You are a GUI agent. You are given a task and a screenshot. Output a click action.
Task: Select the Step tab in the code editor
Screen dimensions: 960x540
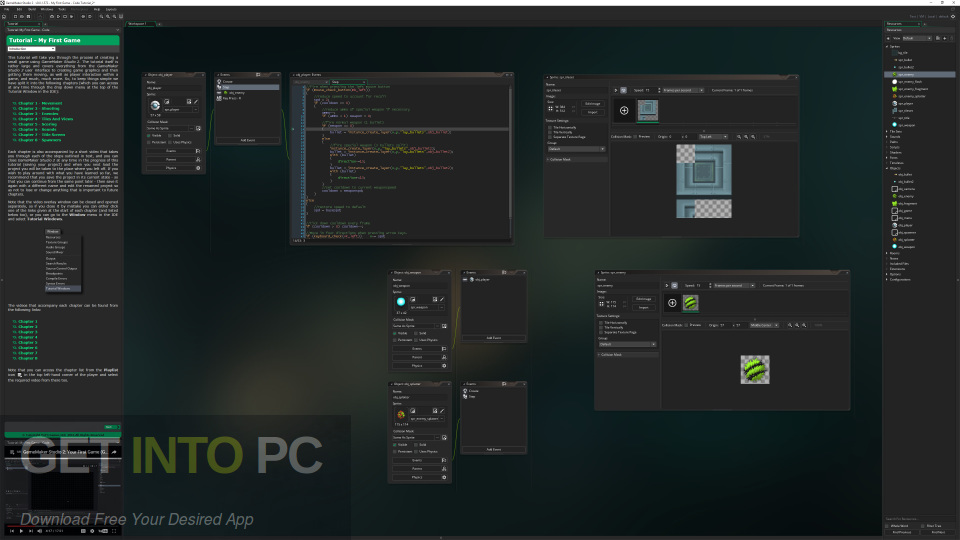pos(348,81)
